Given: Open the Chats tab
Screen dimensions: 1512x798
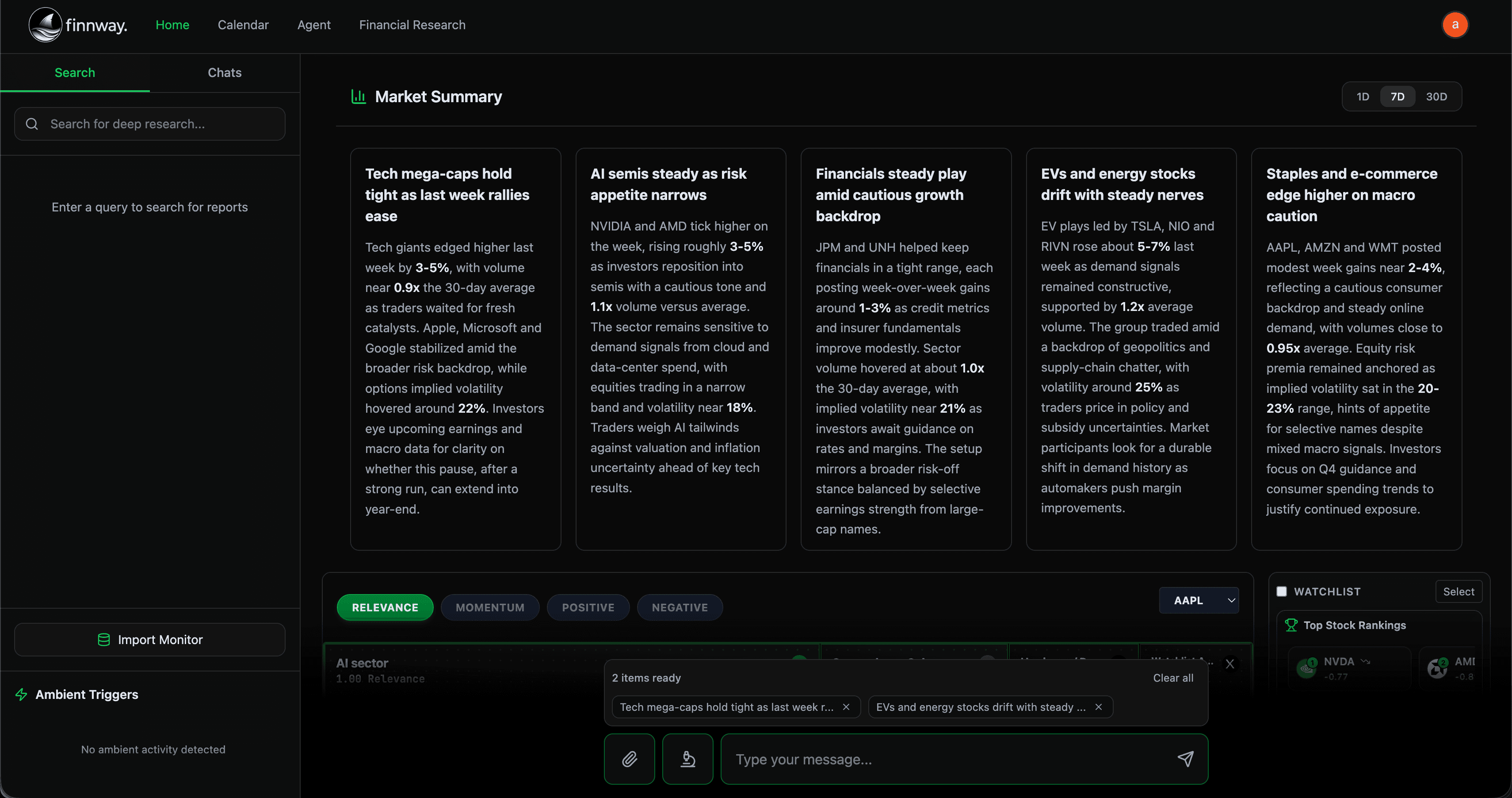Looking at the screenshot, I should (x=224, y=73).
